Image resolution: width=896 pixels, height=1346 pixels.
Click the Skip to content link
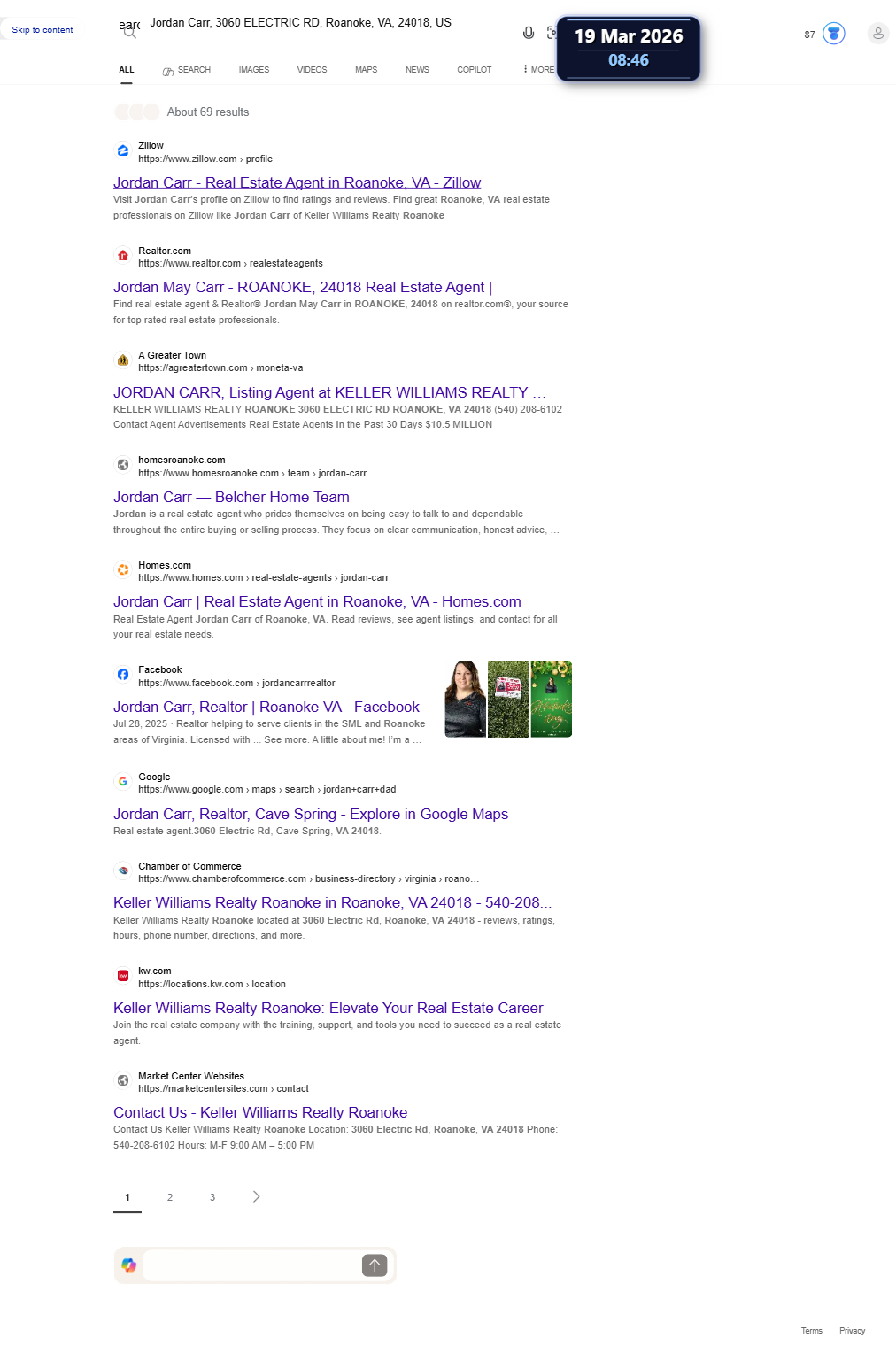[42, 30]
